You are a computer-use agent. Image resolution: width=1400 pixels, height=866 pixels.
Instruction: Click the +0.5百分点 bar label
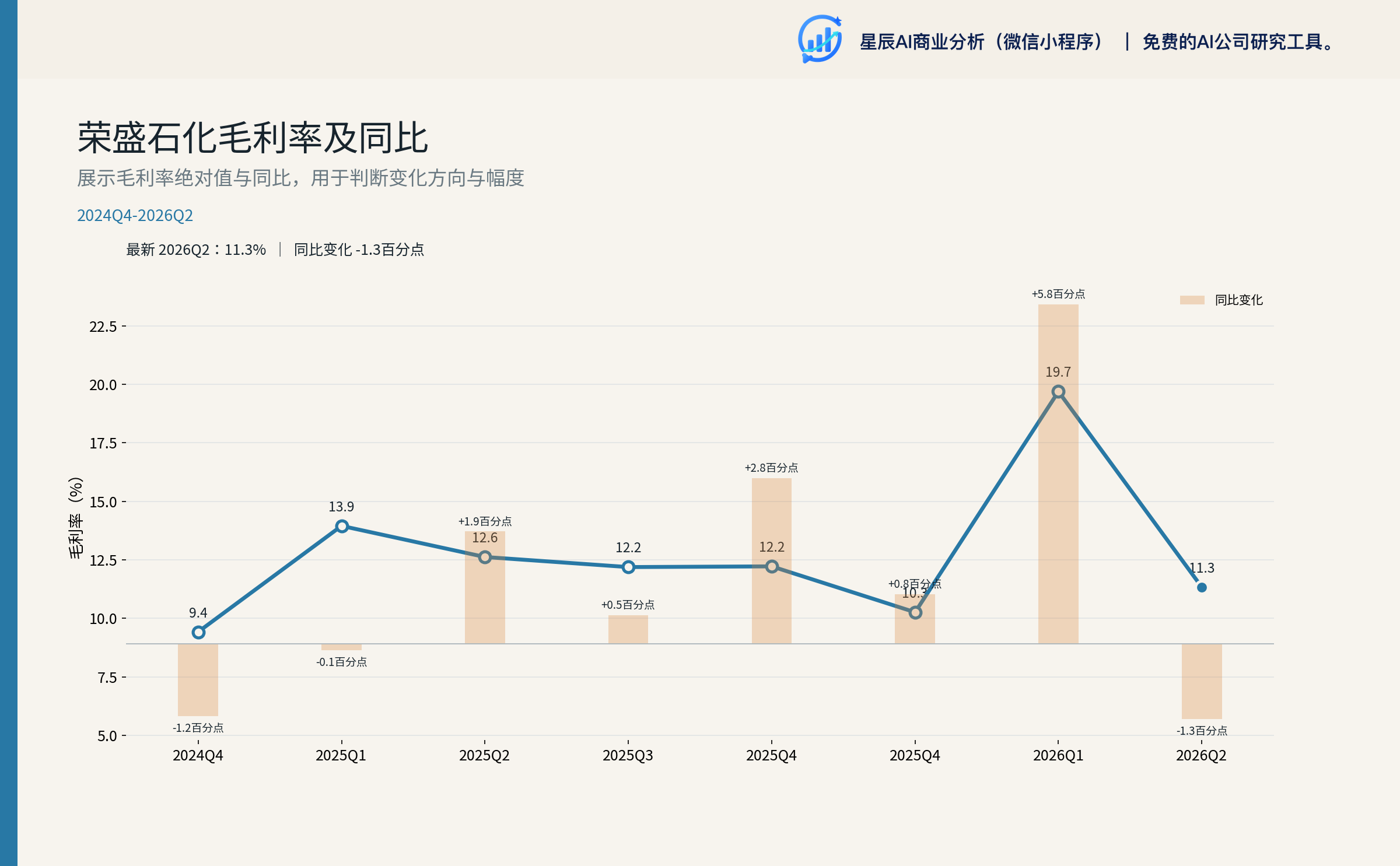(628, 605)
